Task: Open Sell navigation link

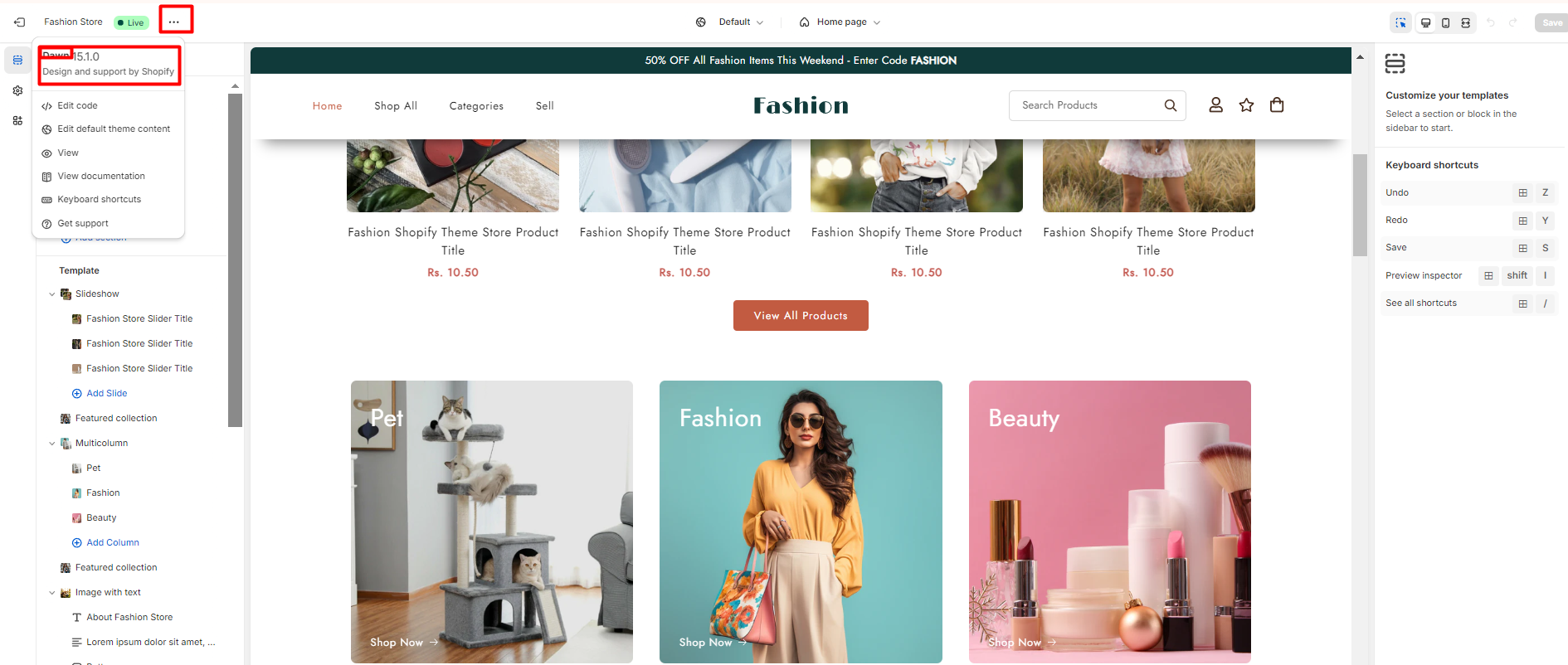Action: [544, 105]
